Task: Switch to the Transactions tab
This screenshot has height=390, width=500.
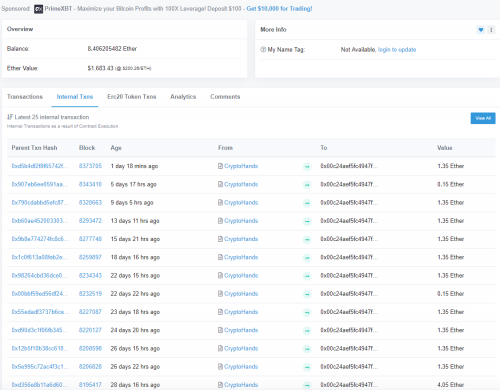Action: click(x=25, y=97)
